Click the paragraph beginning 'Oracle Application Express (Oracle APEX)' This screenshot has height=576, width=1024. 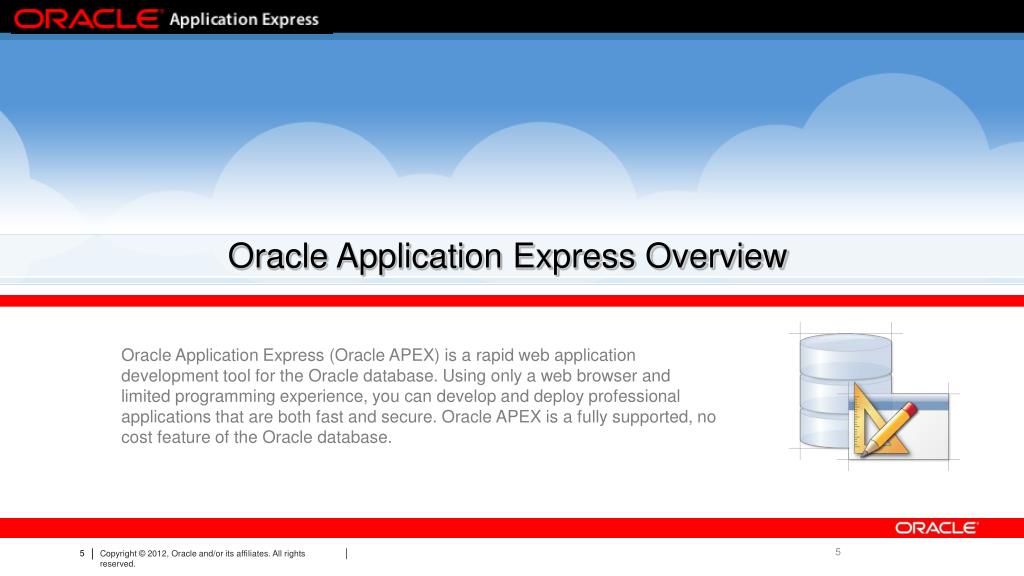(x=419, y=396)
